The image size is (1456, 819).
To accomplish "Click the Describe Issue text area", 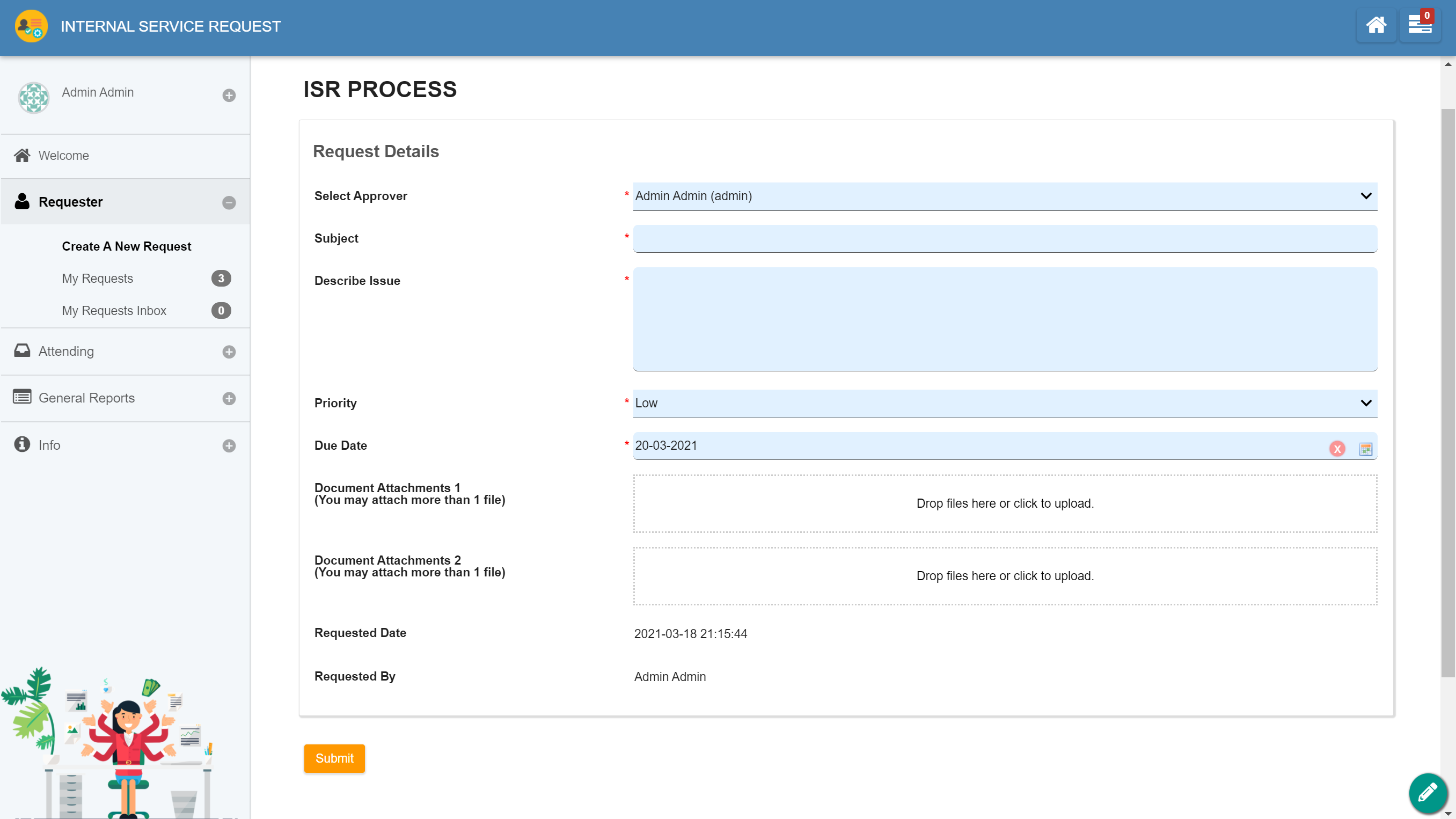I will (x=1005, y=319).
